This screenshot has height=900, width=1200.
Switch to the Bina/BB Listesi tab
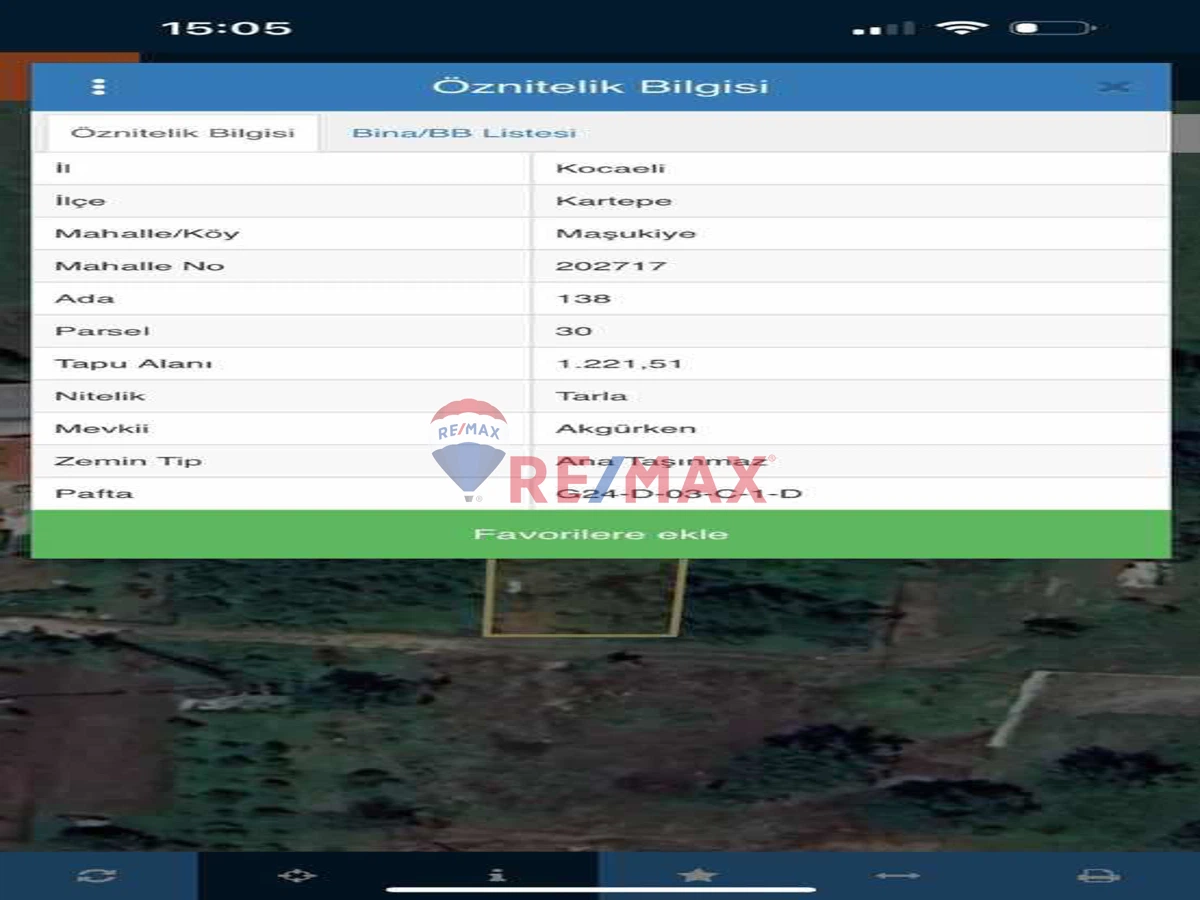[x=464, y=133]
